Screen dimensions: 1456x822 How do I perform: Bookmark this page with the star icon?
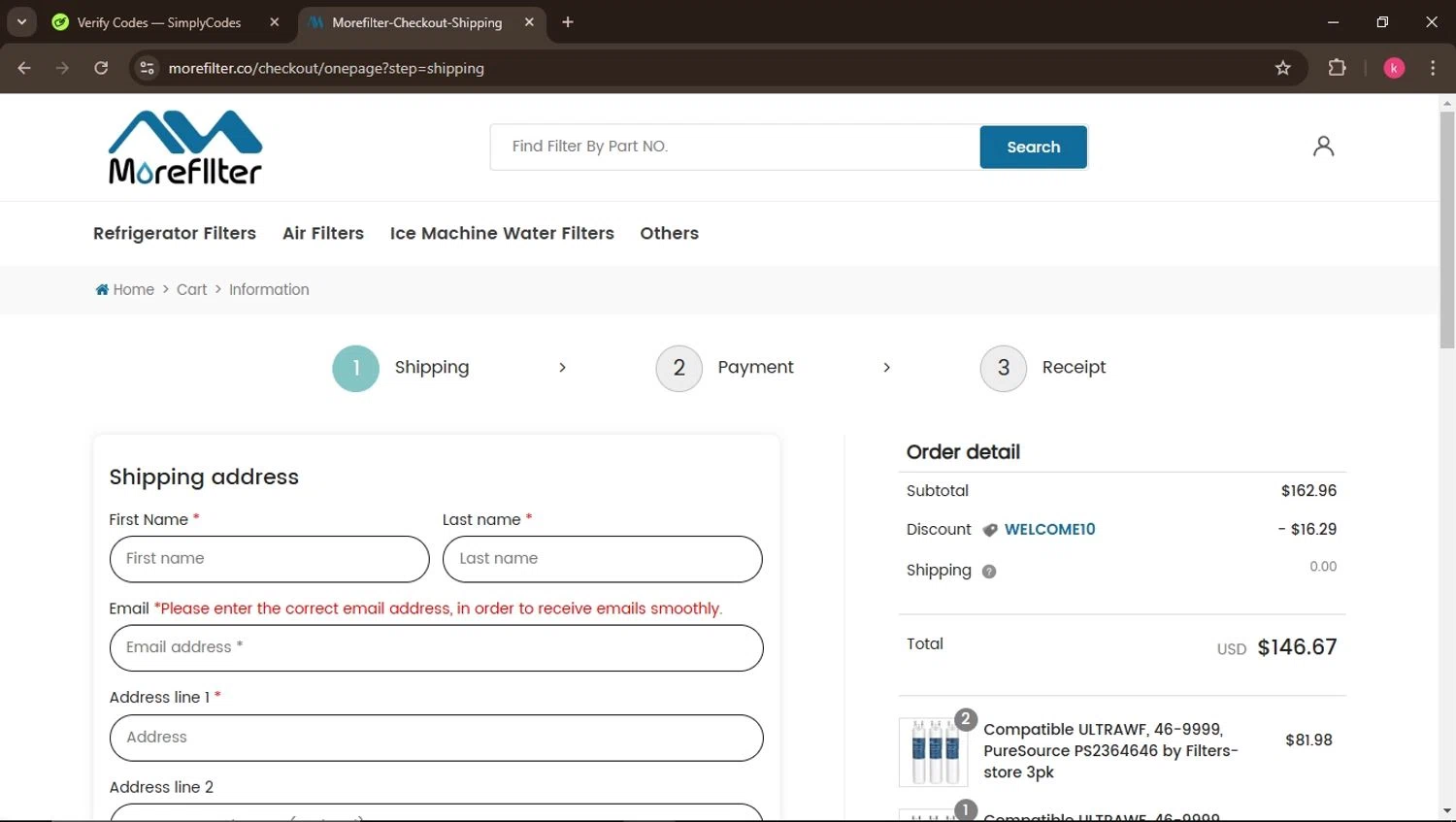[x=1283, y=68]
